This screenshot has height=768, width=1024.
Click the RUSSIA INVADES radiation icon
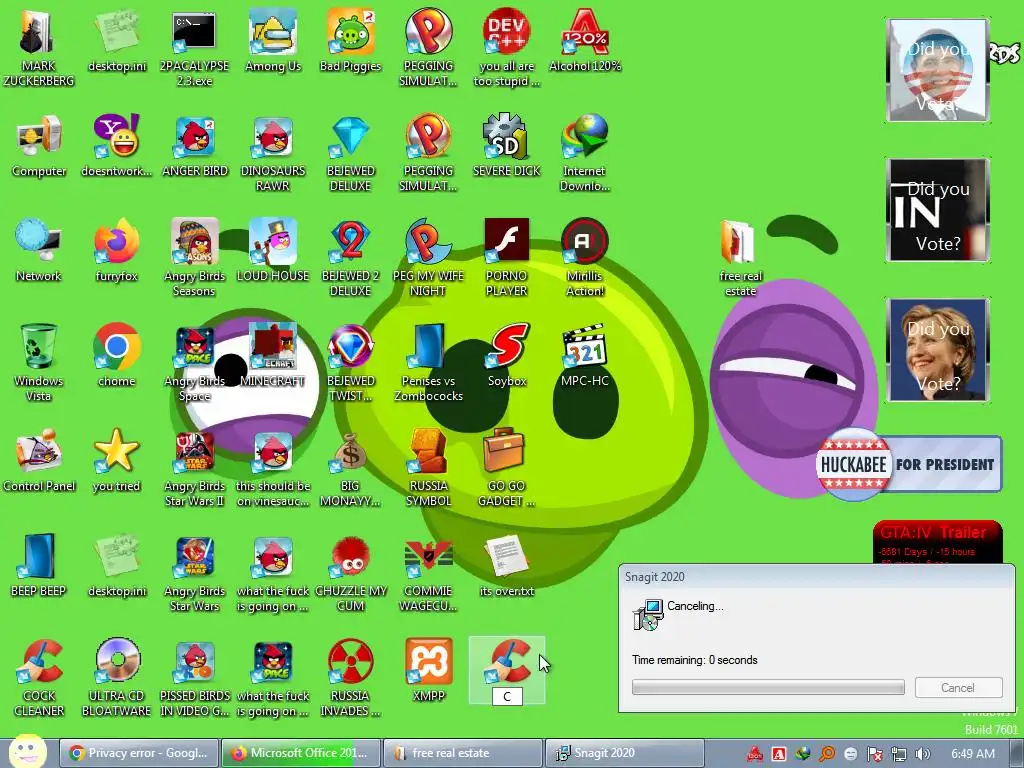350,678
